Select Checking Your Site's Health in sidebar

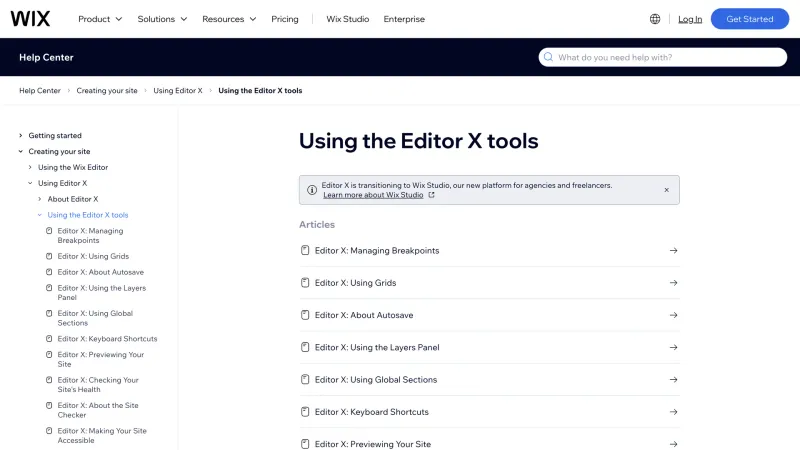98,385
